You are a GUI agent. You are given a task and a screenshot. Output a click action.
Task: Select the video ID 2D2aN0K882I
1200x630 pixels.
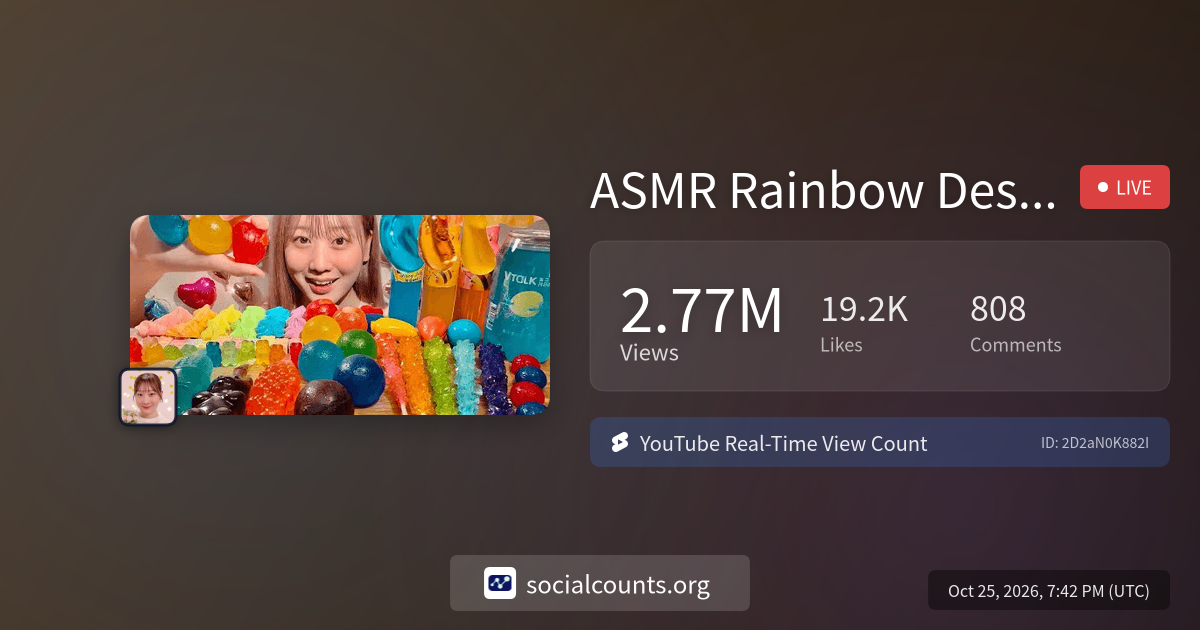click(x=1095, y=443)
